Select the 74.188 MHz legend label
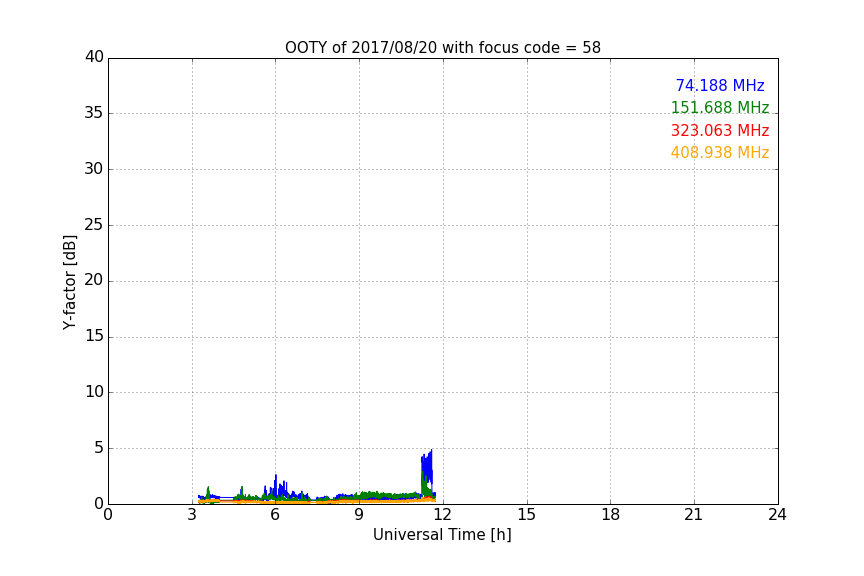 [x=720, y=85]
